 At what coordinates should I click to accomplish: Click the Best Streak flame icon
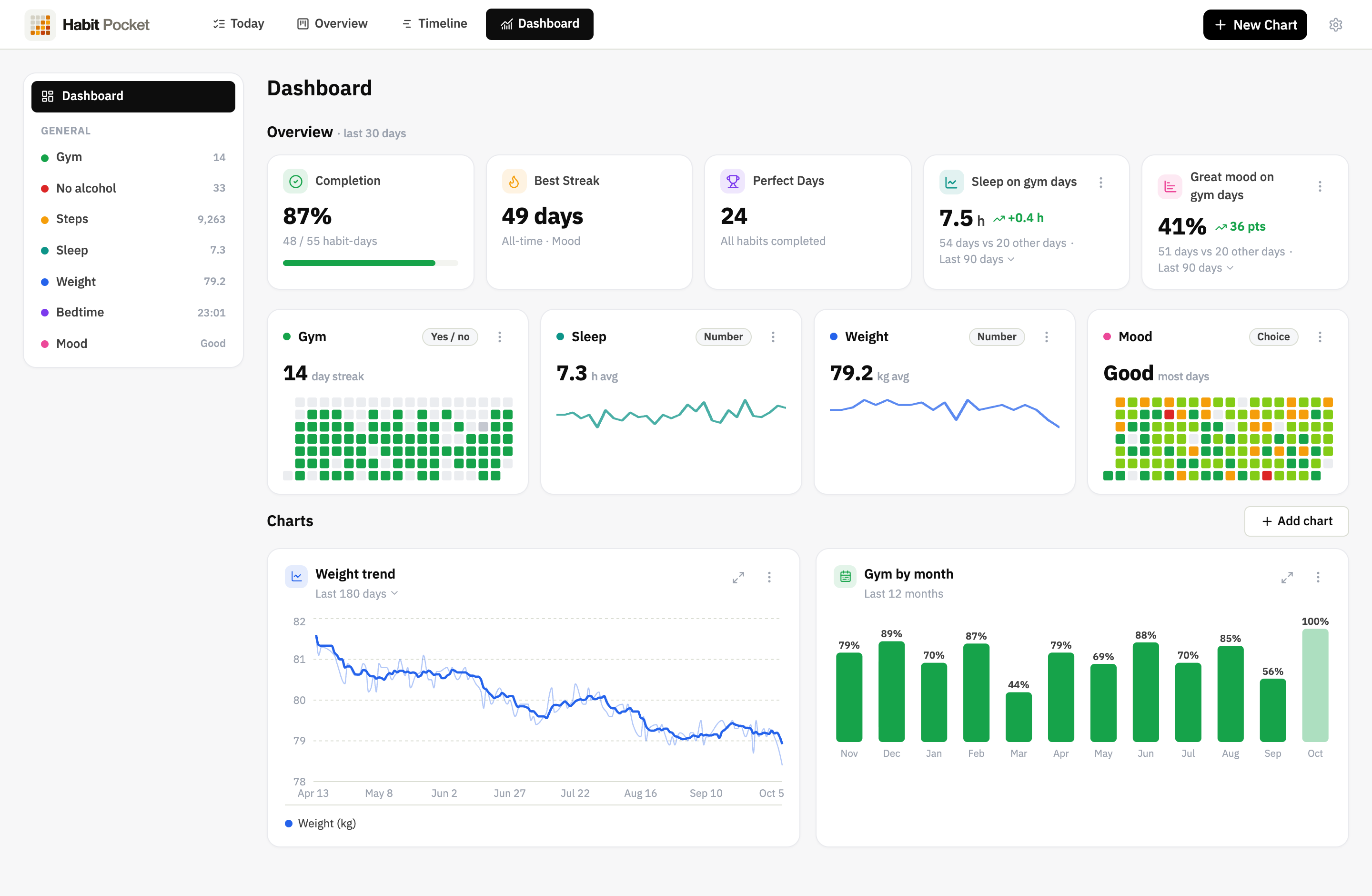coord(514,182)
